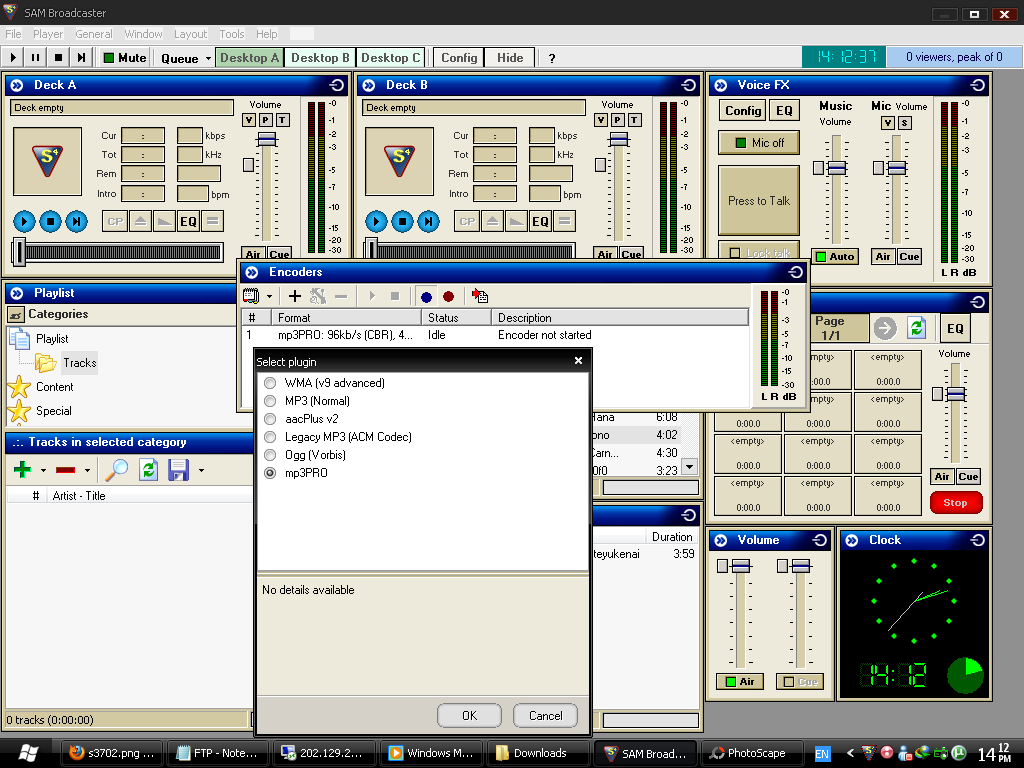Stop playback on Deck A

[50, 221]
